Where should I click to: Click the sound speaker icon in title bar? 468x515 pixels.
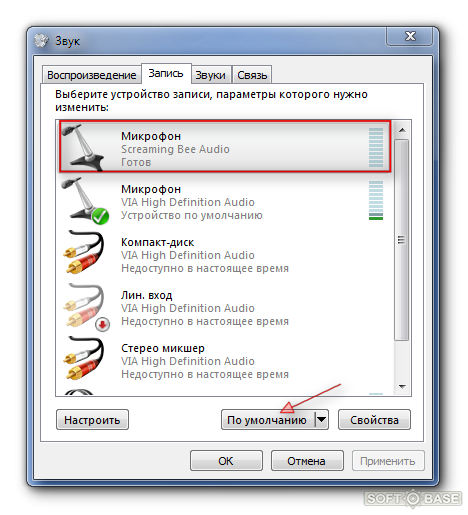coord(41,41)
